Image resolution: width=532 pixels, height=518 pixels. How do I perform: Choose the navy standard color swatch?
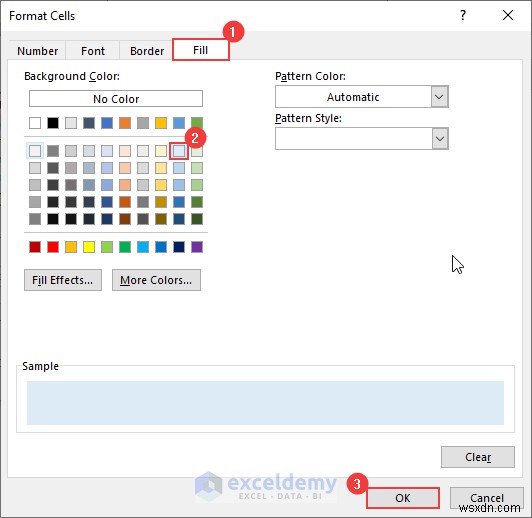[179, 247]
